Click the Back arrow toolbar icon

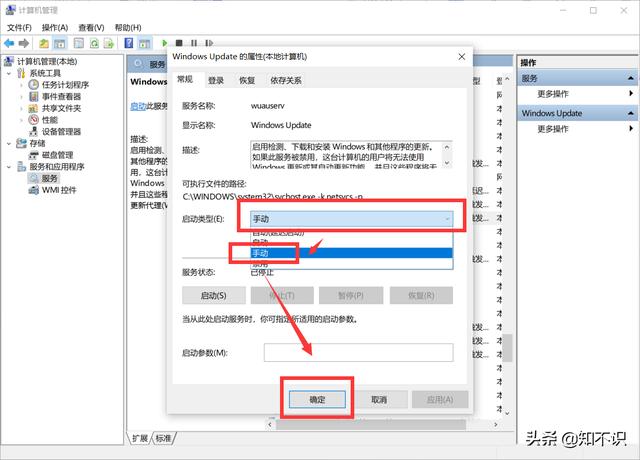pyautogui.click(x=9, y=43)
